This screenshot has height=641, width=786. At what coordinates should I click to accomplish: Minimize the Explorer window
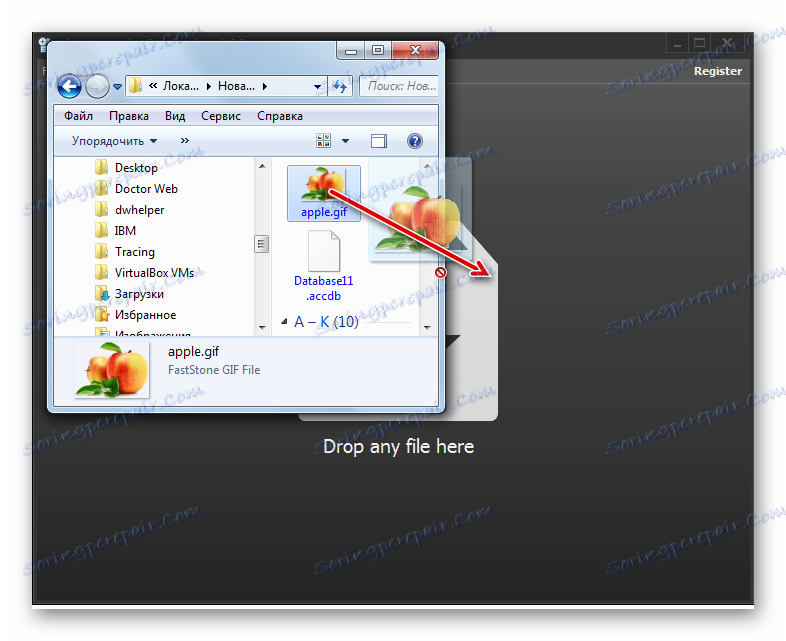[x=351, y=51]
